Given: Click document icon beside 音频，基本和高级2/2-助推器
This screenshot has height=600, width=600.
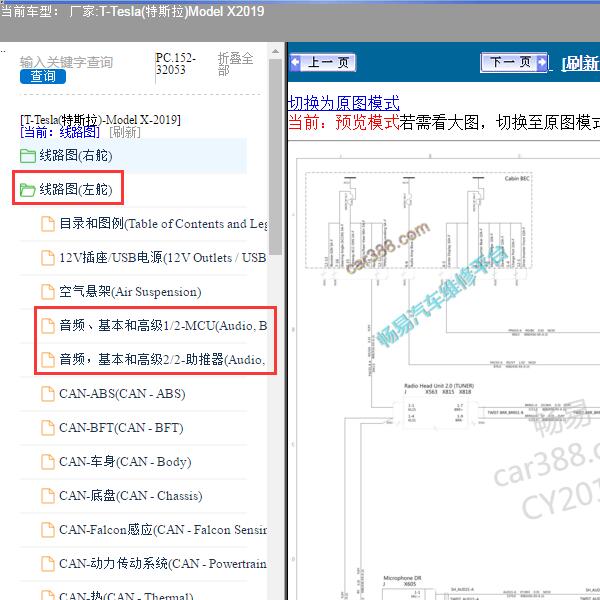Looking at the screenshot, I should tap(48, 360).
